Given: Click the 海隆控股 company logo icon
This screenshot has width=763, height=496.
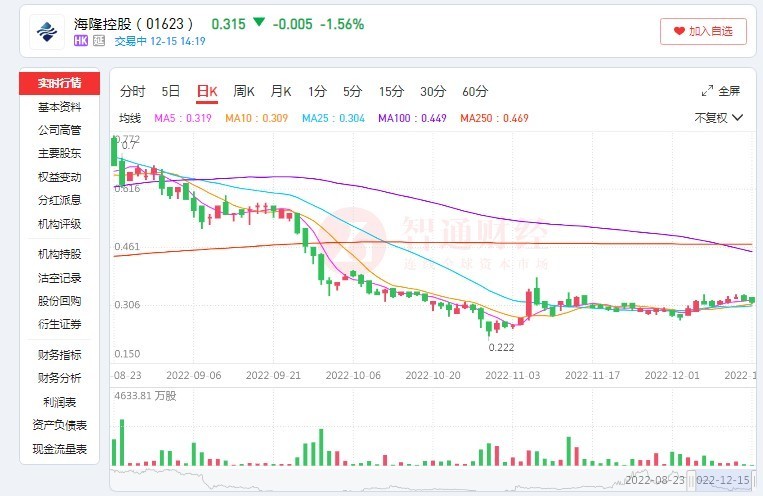Looking at the screenshot, I should point(47,32).
